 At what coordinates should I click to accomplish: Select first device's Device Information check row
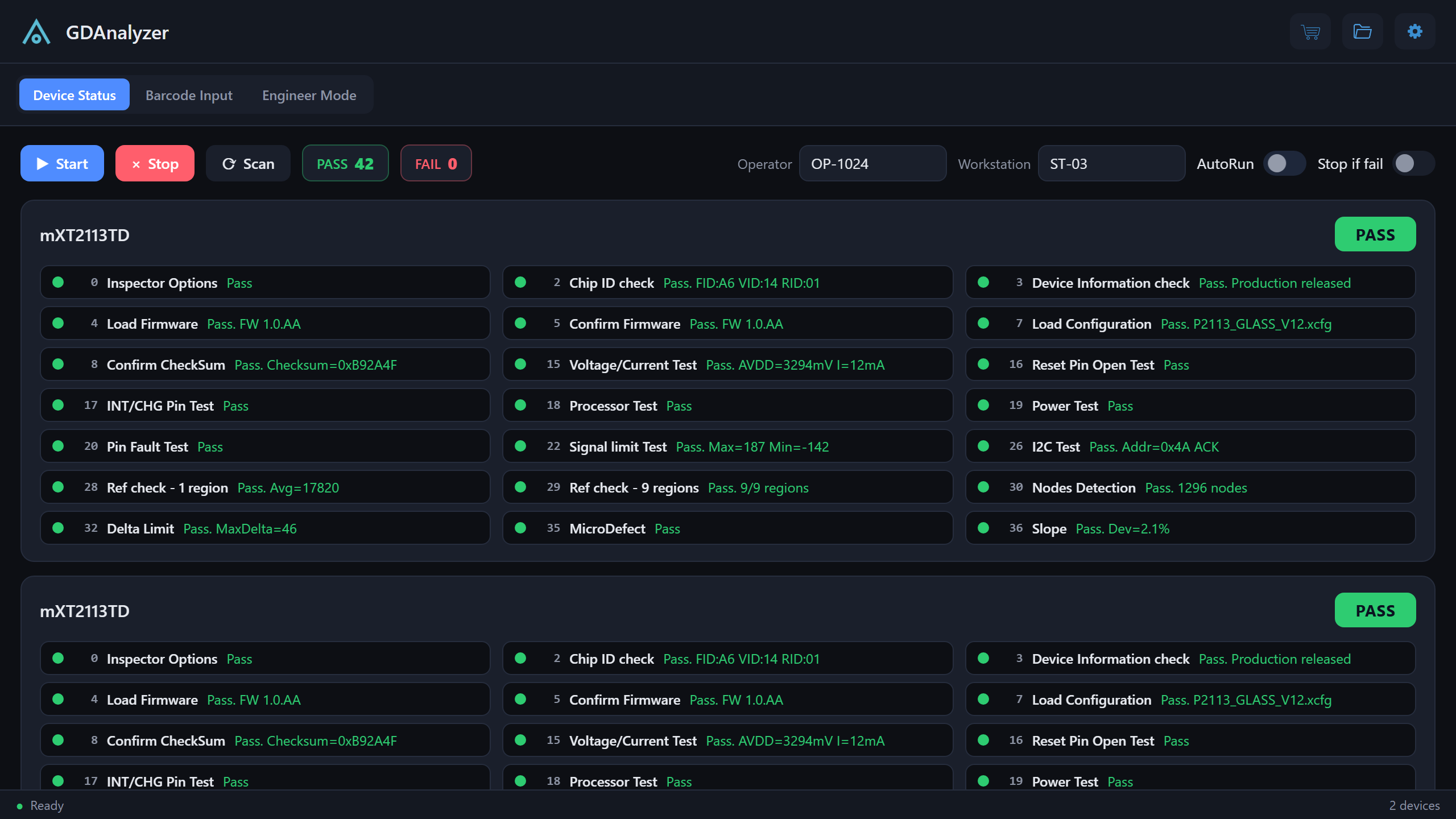[1190, 283]
